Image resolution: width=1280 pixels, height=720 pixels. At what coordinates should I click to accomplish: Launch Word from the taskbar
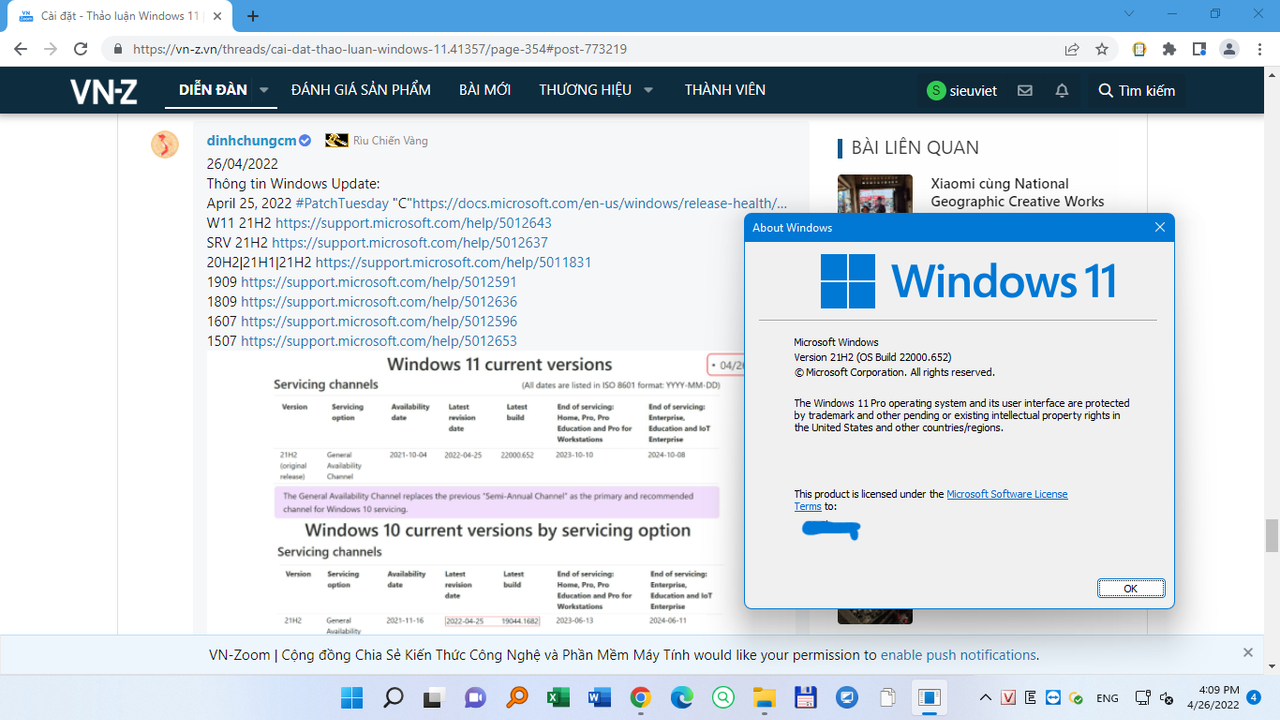point(599,697)
